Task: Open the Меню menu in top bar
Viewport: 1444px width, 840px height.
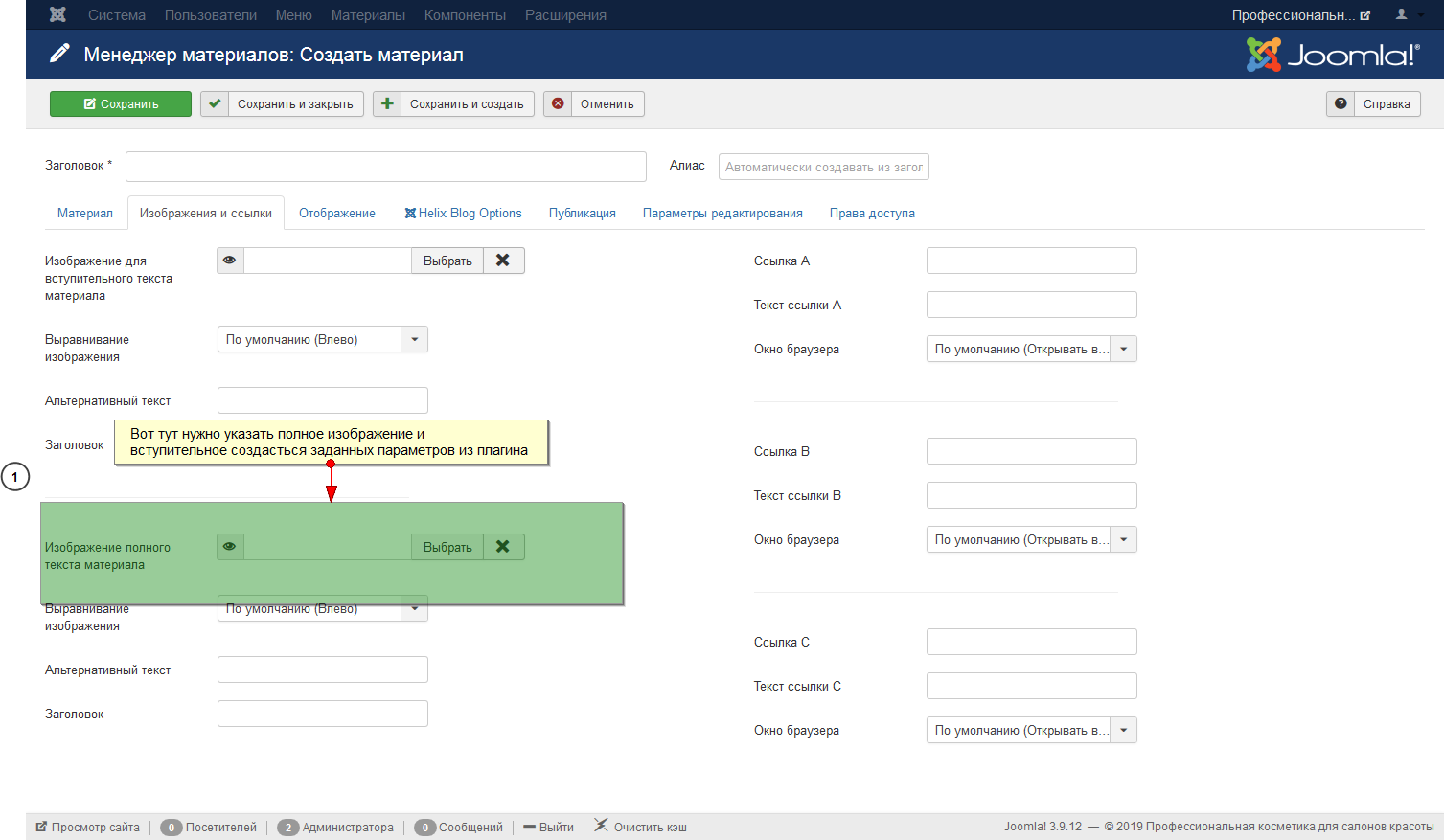Action: (x=294, y=15)
